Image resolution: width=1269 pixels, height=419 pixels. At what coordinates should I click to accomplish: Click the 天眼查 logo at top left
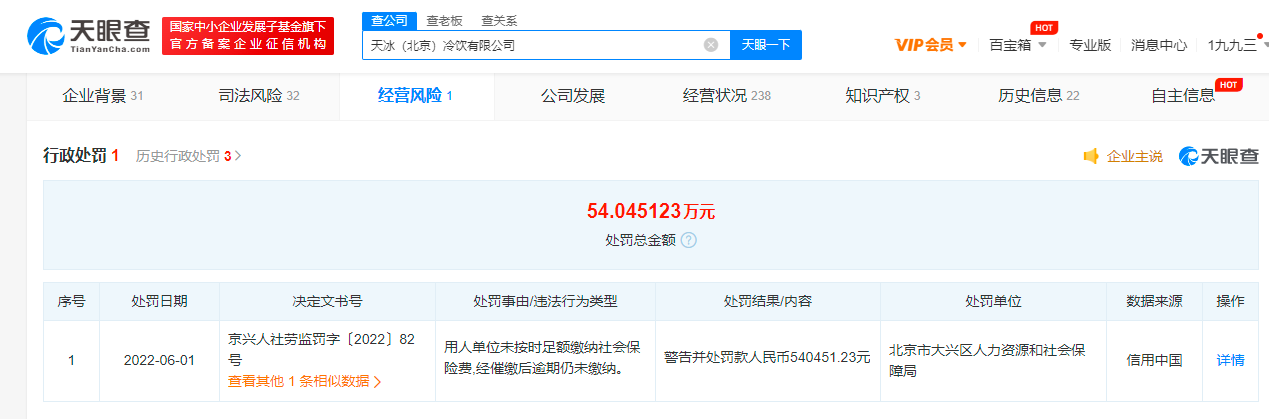(x=88, y=35)
